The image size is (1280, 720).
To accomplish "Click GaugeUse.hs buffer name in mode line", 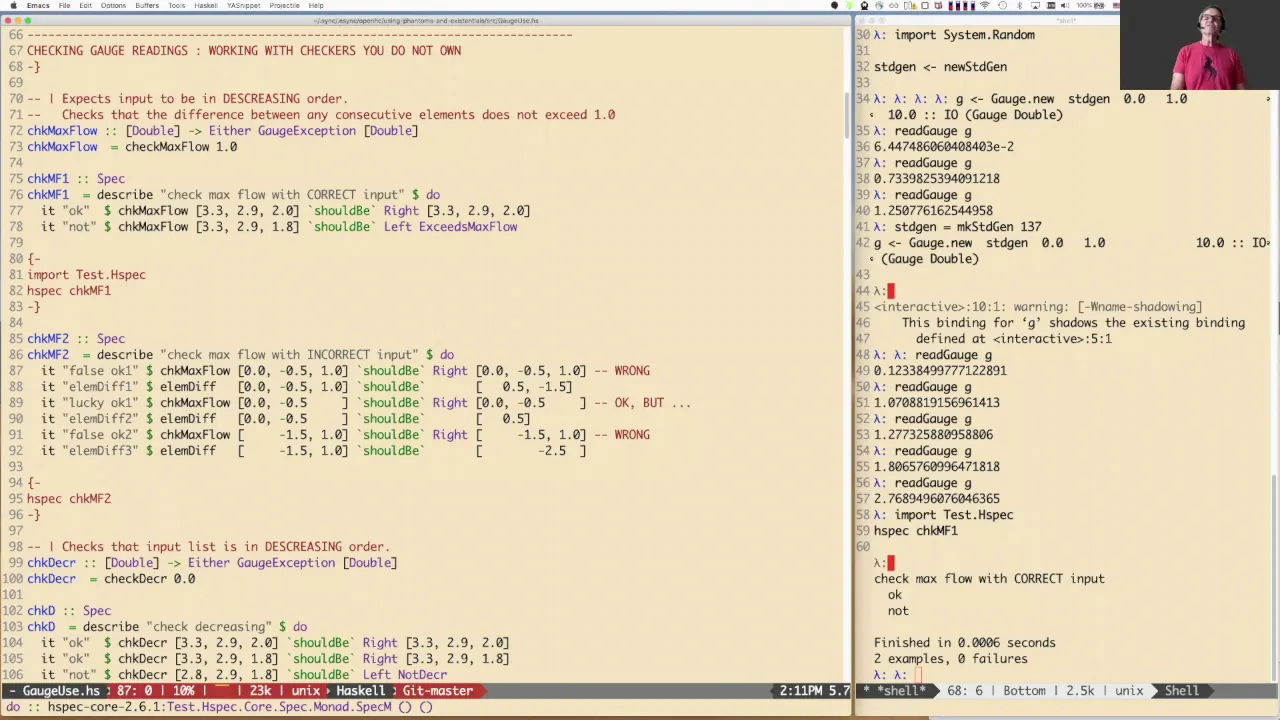I will click(x=61, y=691).
